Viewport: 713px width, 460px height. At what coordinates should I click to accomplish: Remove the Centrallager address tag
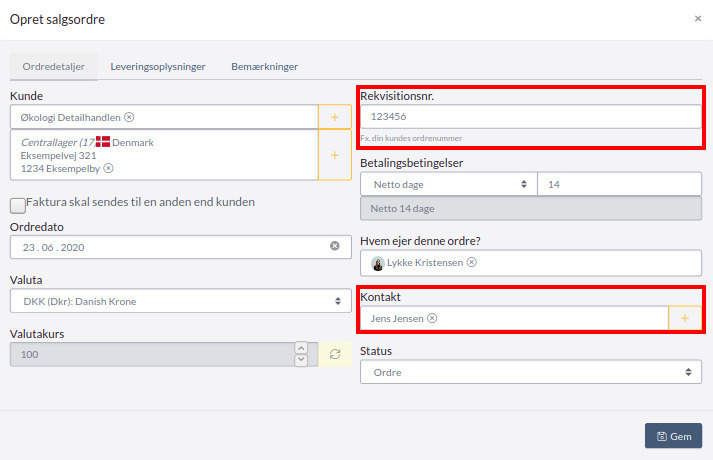click(108, 169)
